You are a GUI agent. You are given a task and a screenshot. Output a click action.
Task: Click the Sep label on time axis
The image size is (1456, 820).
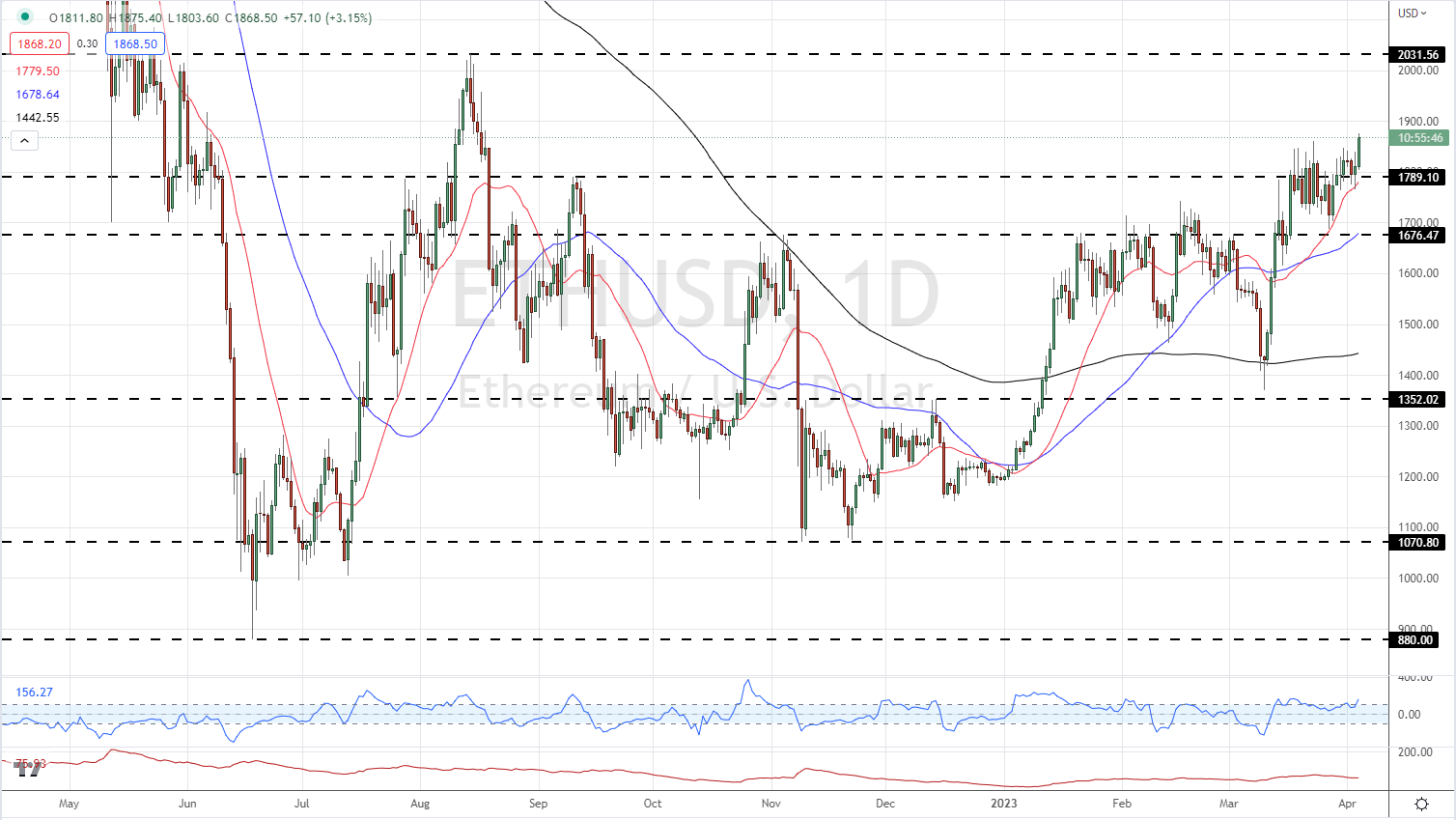(538, 803)
